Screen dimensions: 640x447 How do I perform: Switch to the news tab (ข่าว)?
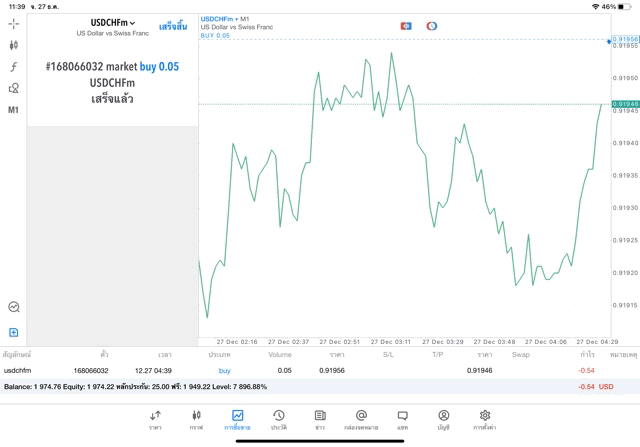[x=320, y=419]
